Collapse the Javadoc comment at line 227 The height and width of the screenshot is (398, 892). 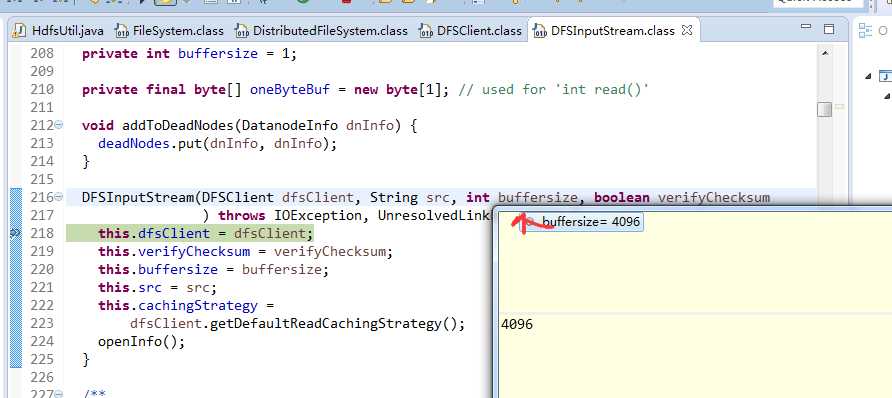(x=59, y=393)
